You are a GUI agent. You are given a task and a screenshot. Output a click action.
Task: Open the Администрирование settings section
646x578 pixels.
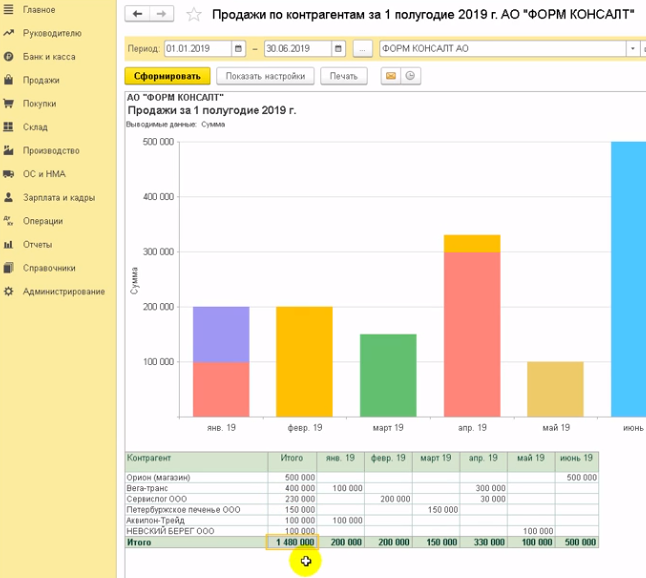pos(63,291)
